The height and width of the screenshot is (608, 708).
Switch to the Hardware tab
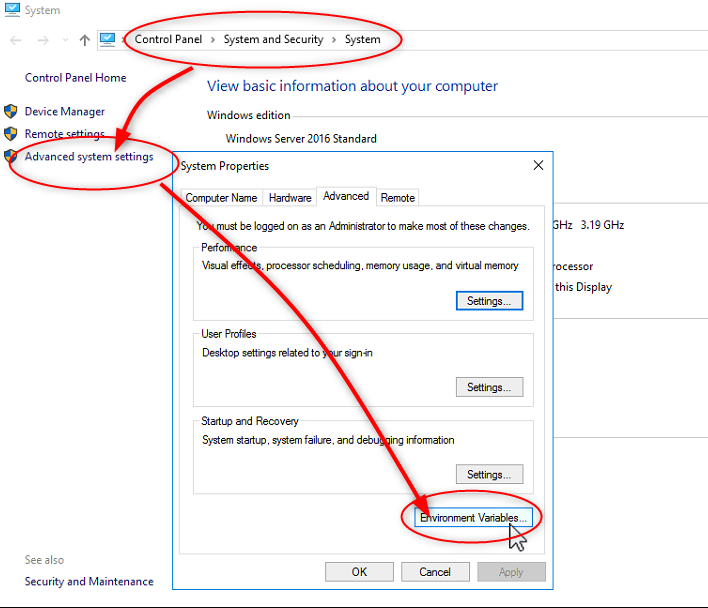point(290,198)
